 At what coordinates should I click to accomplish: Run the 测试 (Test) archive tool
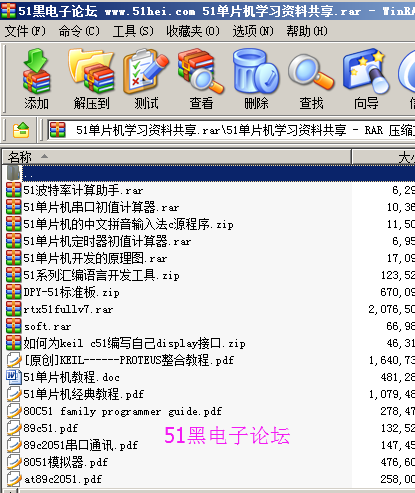[146, 79]
